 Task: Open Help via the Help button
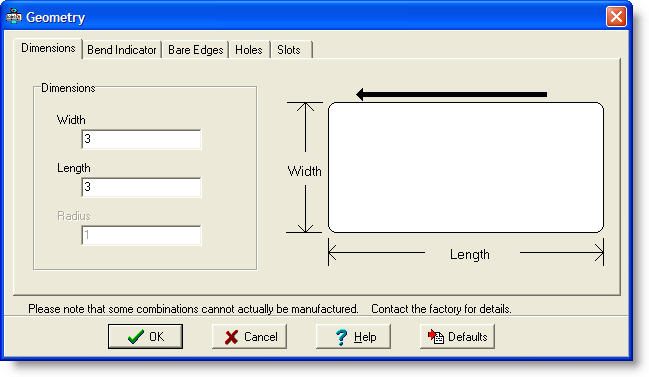coord(353,336)
